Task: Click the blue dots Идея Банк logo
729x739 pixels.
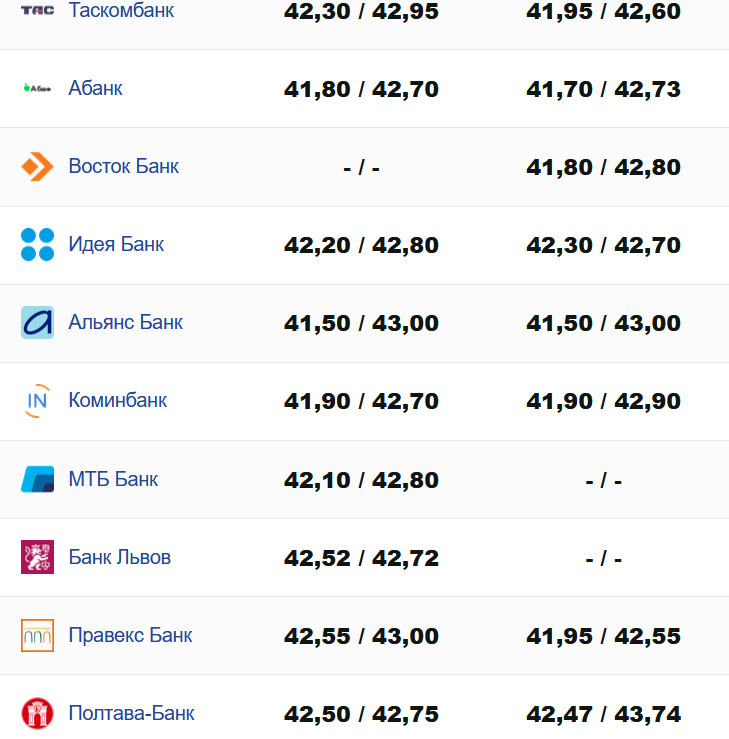Action: click(37, 244)
